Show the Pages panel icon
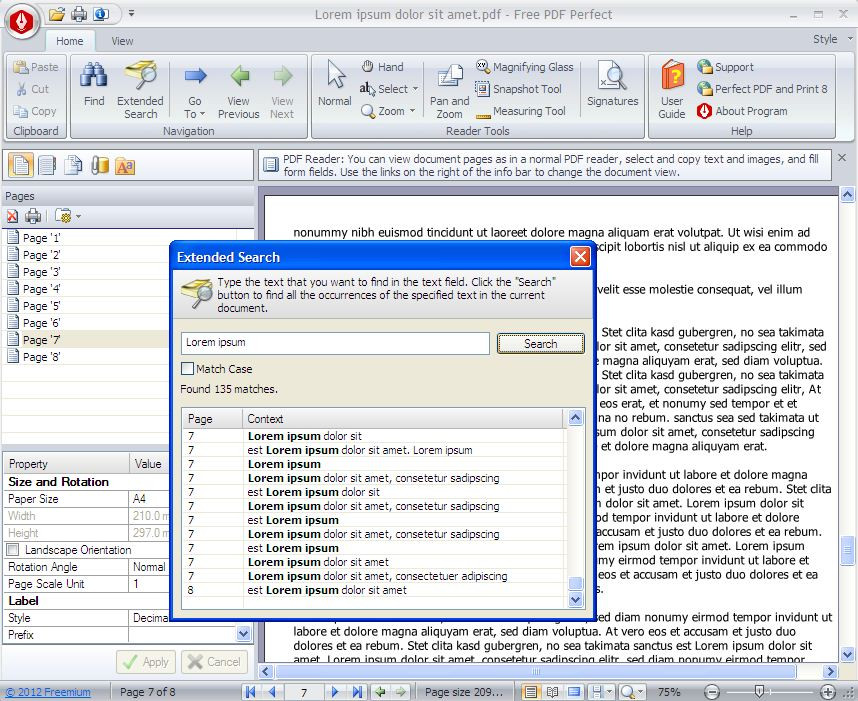Viewport: 858px width, 701px height. tap(21, 165)
